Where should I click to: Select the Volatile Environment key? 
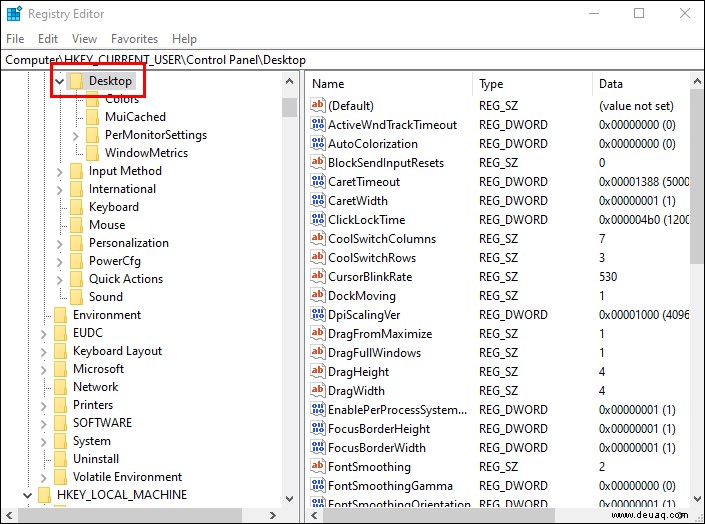[x=127, y=477]
